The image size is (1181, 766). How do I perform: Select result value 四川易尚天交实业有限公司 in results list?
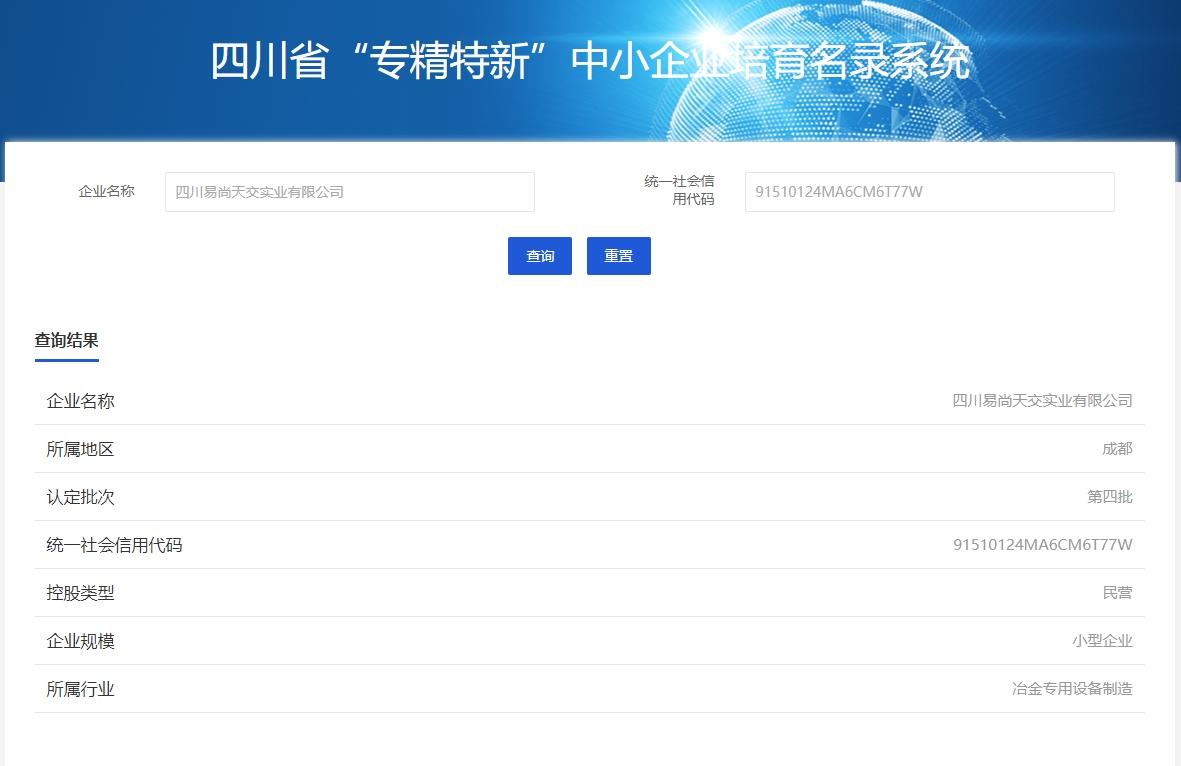pos(1042,401)
